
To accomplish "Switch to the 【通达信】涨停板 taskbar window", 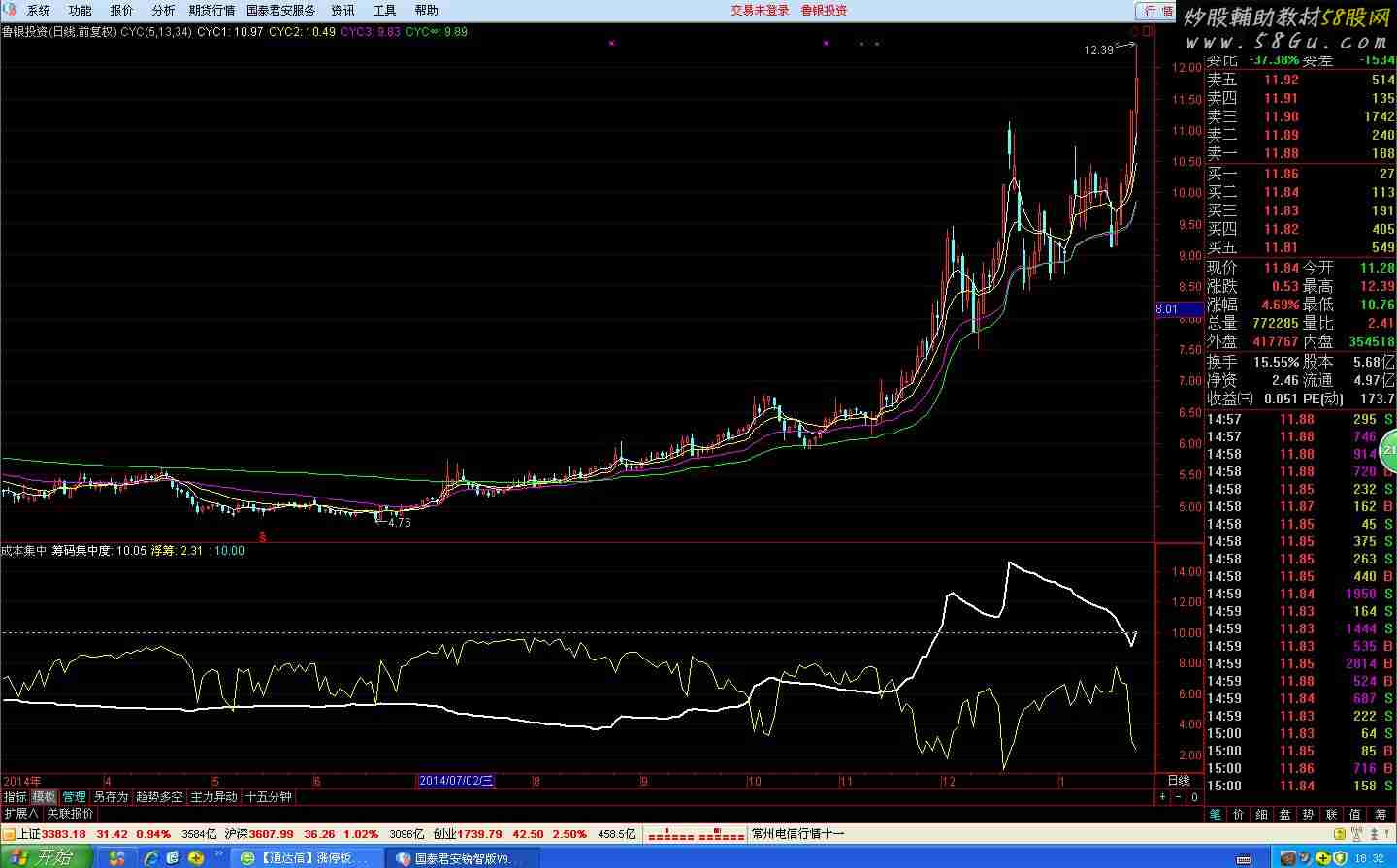I will 309,857.
